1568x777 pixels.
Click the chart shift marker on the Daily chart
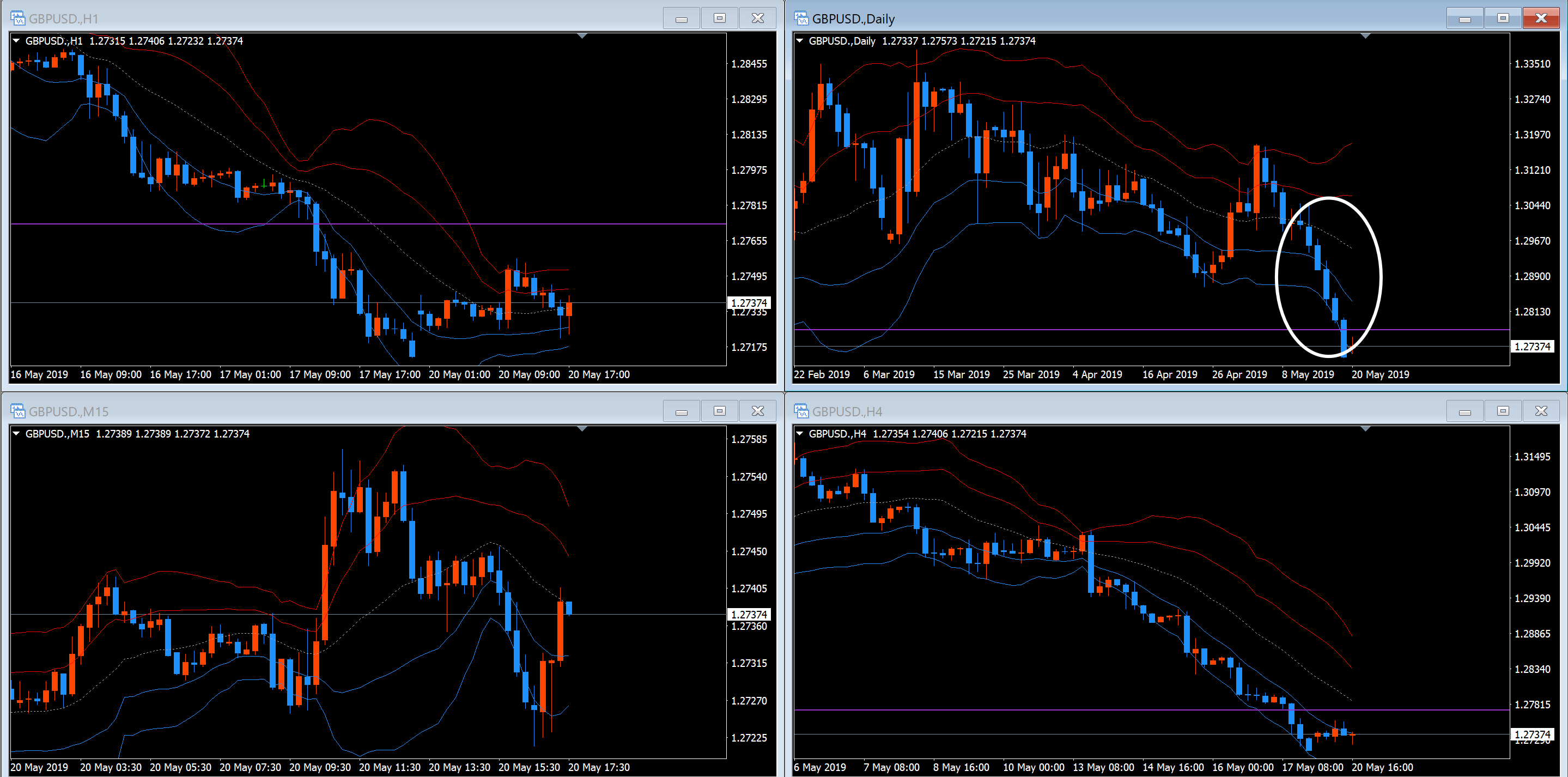pos(1365,37)
